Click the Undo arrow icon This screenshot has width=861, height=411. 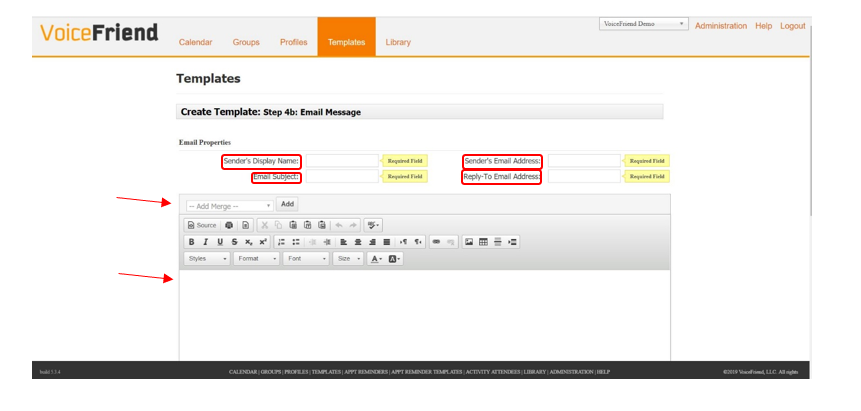pos(339,225)
